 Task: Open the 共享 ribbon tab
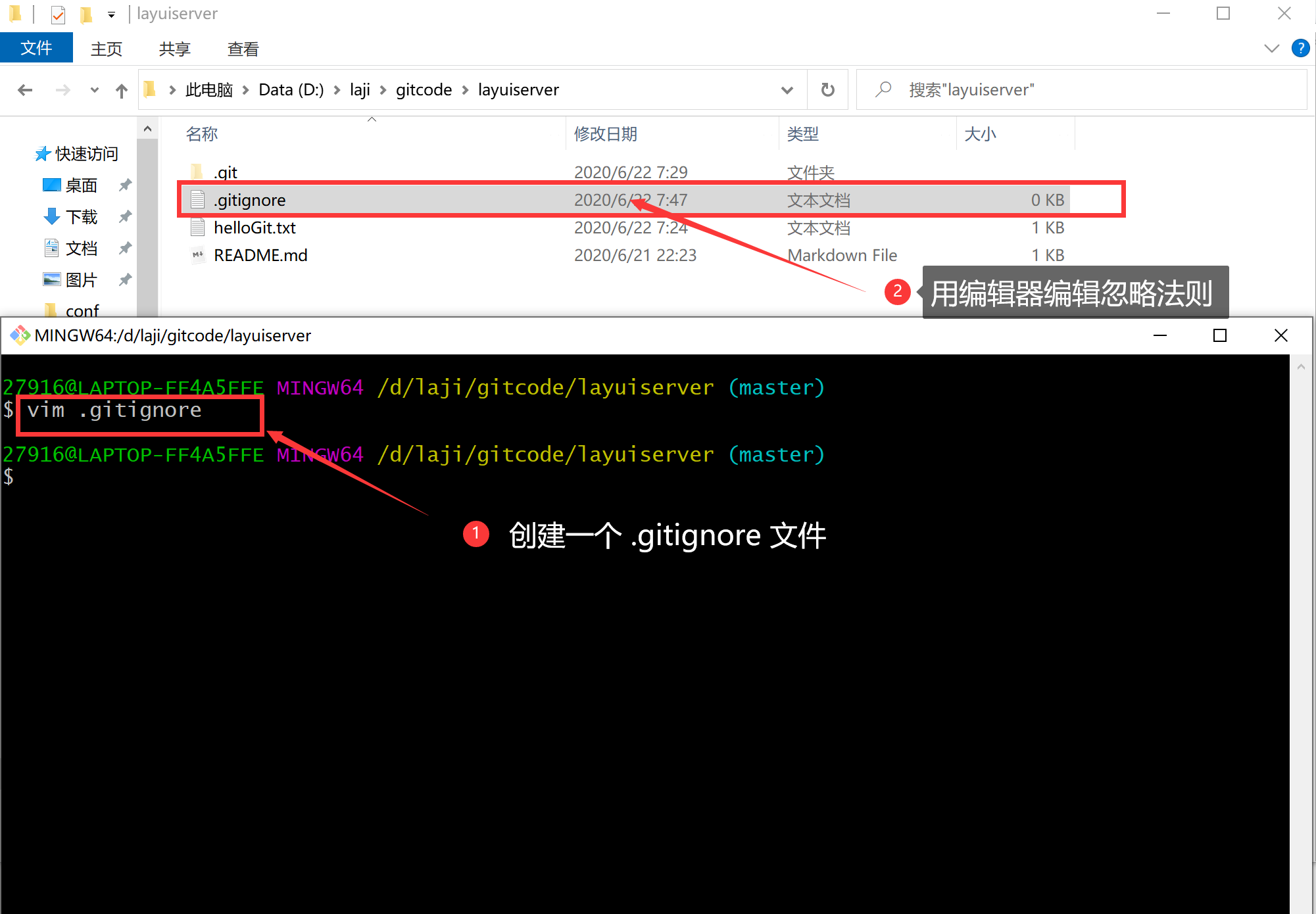pyautogui.click(x=174, y=49)
